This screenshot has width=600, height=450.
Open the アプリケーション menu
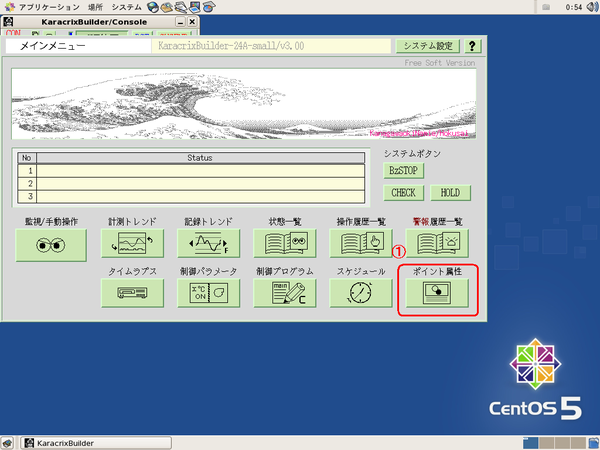coord(49,7)
